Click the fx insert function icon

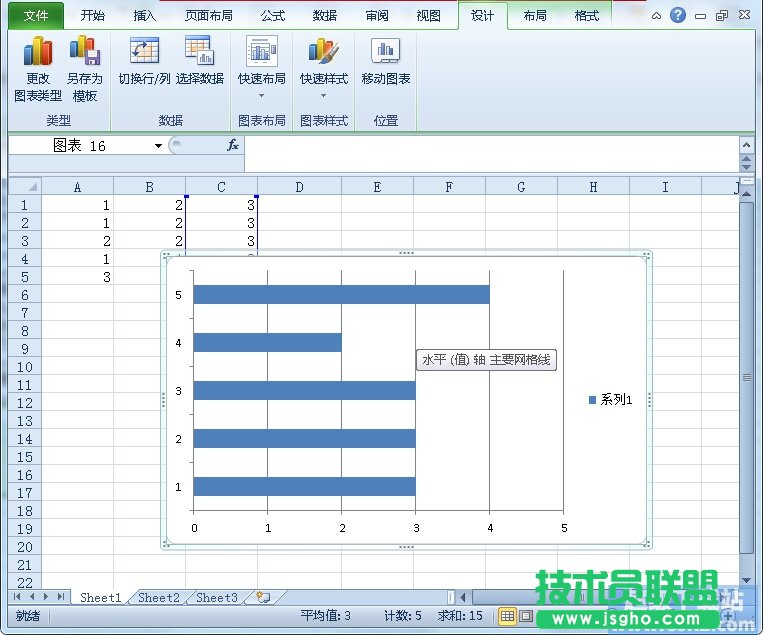point(232,146)
